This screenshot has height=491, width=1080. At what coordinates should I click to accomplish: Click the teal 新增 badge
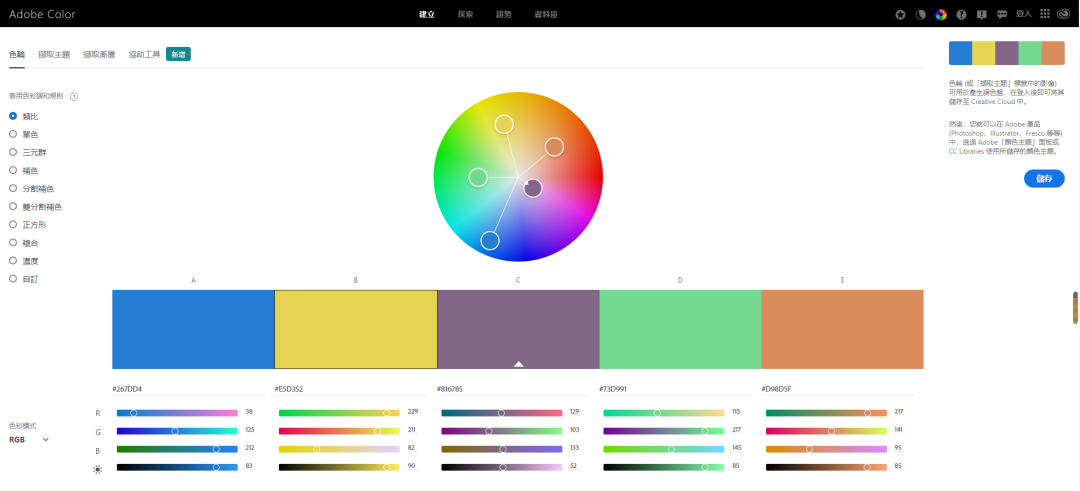pyautogui.click(x=178, y=54)
